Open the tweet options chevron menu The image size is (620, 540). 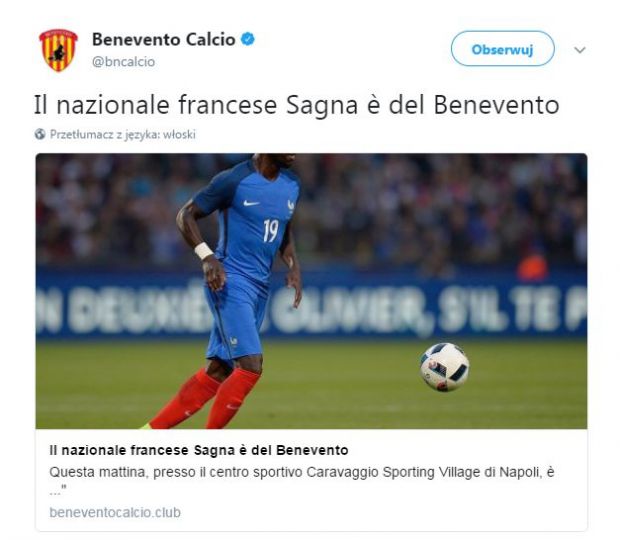(x=580, y=50)
